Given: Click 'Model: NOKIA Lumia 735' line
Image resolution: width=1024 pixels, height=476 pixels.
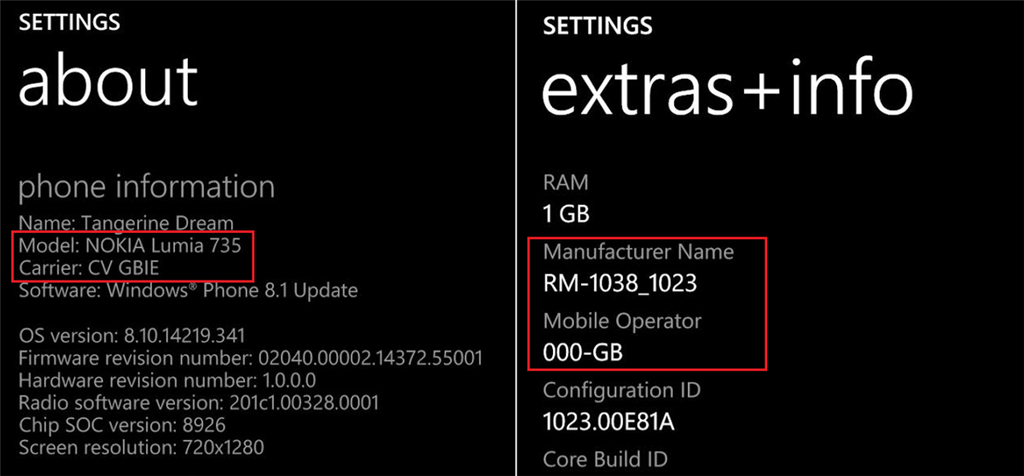Looking at the screenshot, I should click(x=130, y=246).
